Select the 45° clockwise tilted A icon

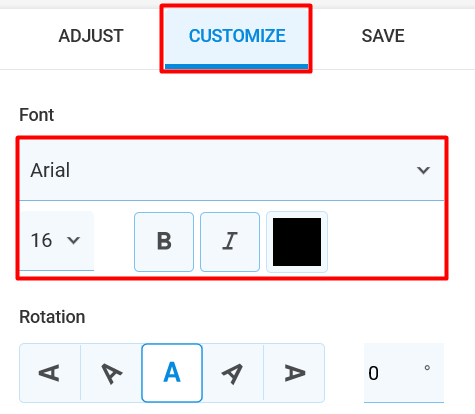[x=233, y=373]
